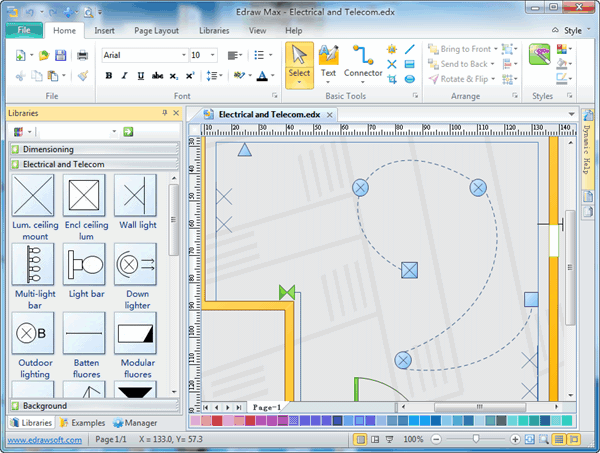
Task: Pick the Wall light symbol
Action: [134, 194]
